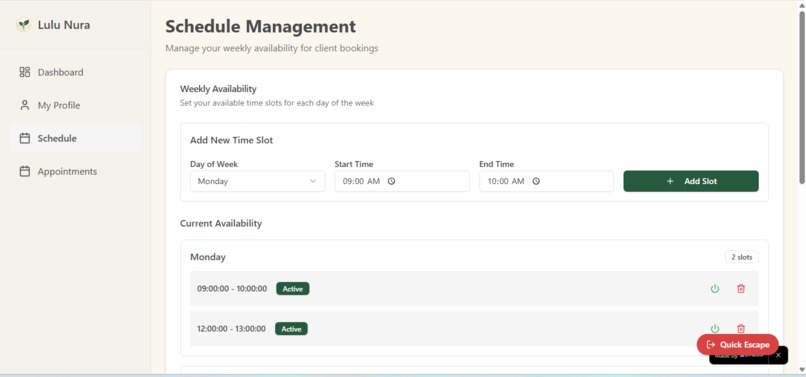Click the Active badge on the 12:00:00 slot
The height and width of the screenshot is (377, 806).
pos(291,329)
